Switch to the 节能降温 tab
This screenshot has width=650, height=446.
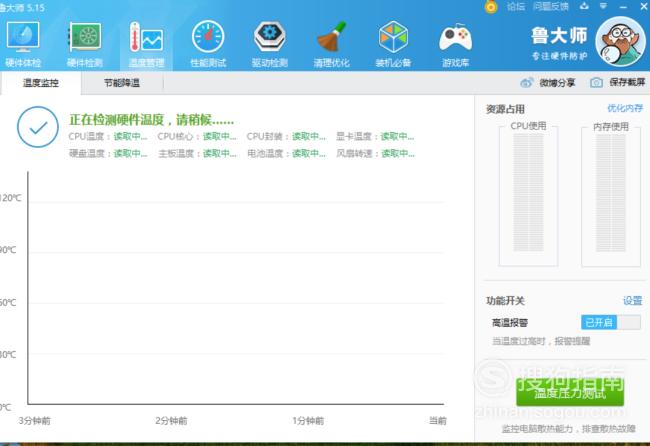coord(122,83)
